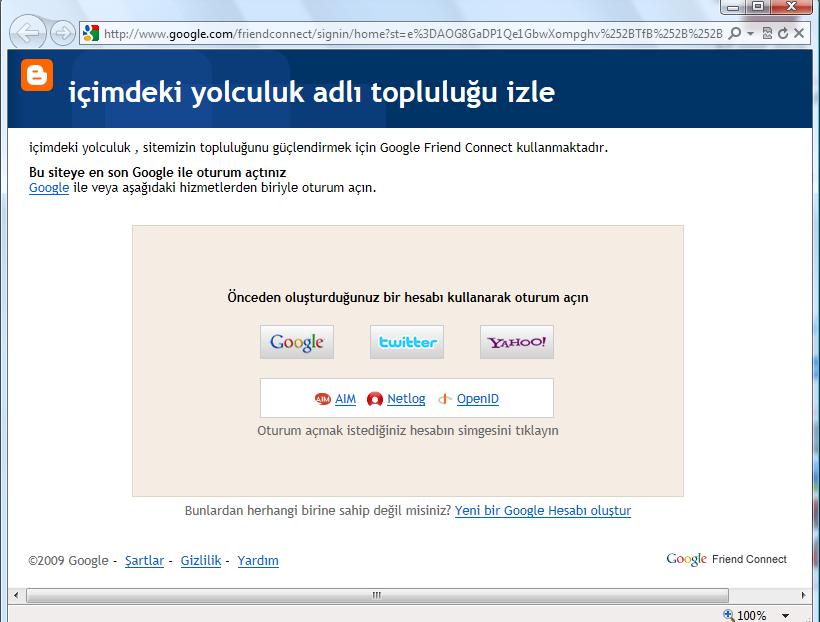This screenshot has height=622, width=820.
Task: Click the 100% zoom level text
Action: coord(751,616)
